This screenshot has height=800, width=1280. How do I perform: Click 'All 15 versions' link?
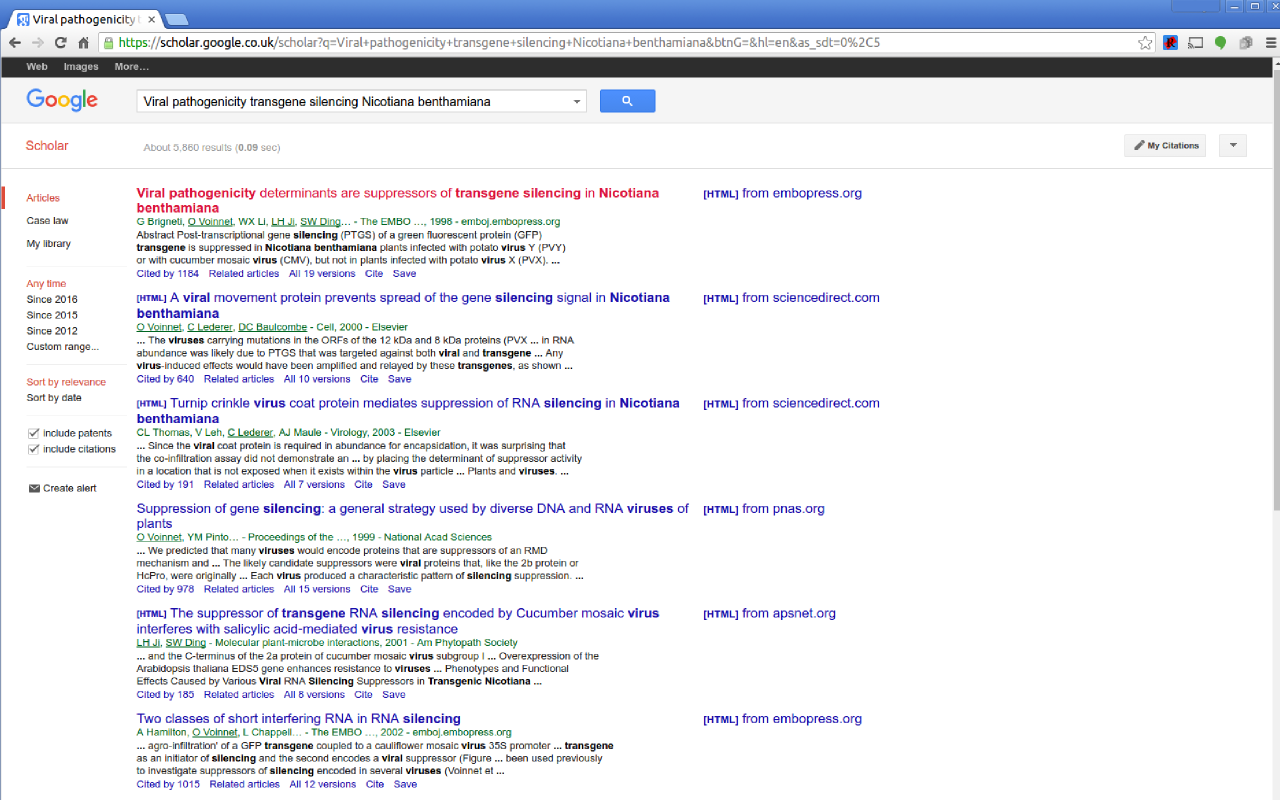pos(317,589)
